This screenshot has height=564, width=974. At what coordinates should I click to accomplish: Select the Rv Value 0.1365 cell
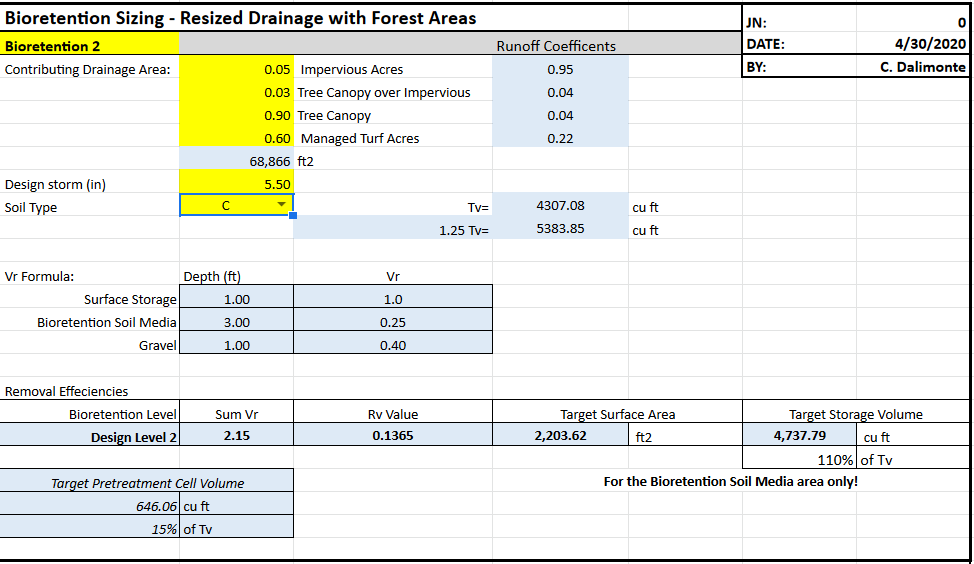point(393,435)
